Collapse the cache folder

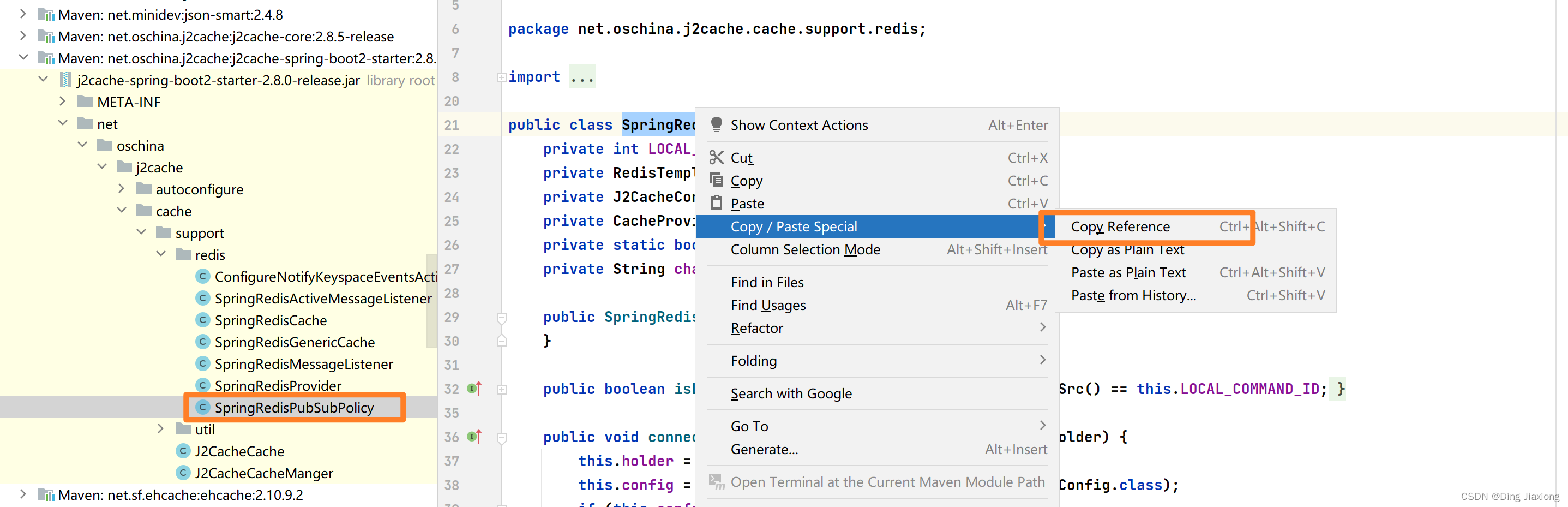[121, 210]
